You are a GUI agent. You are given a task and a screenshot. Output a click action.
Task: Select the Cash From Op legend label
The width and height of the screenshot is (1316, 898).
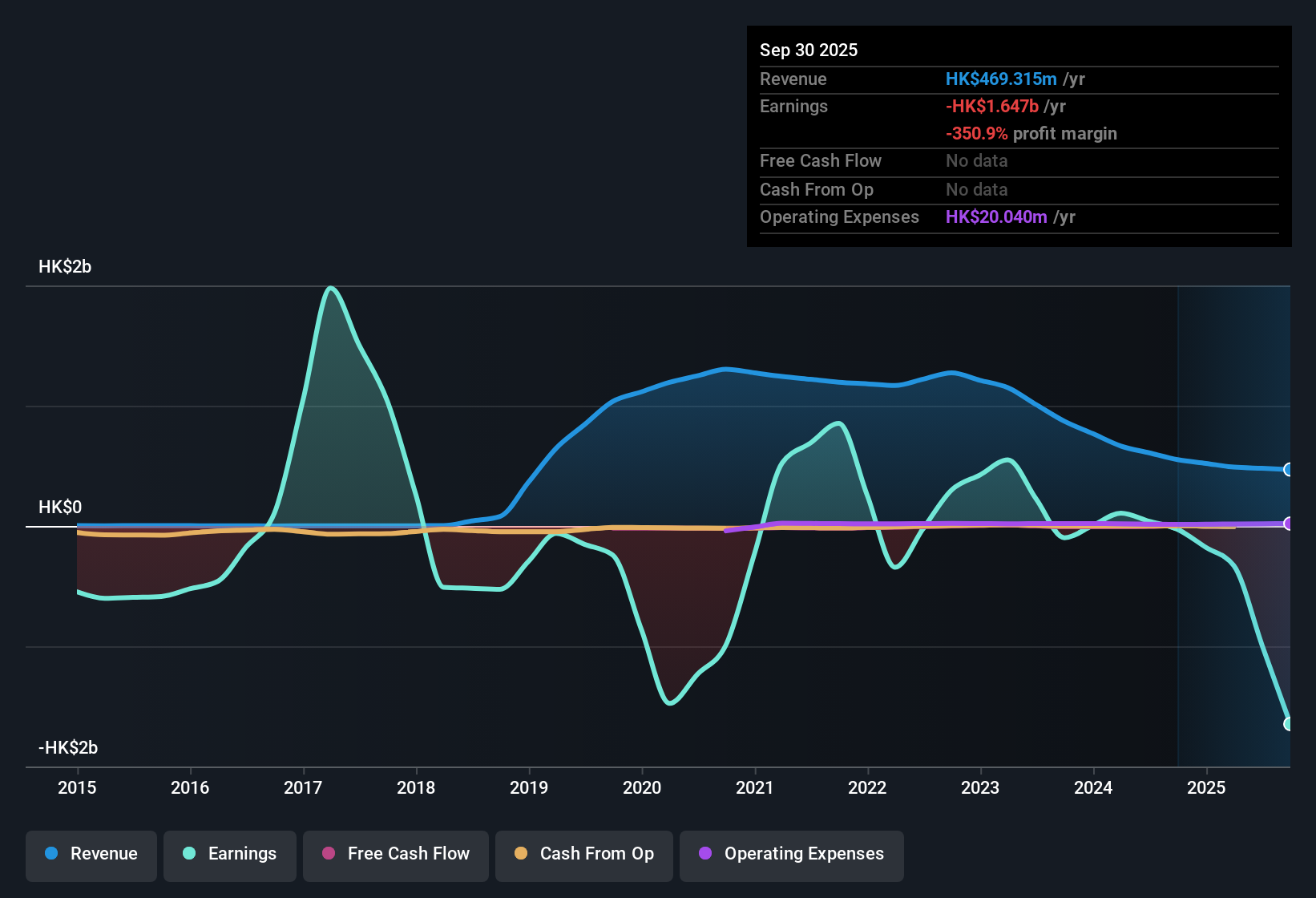coord(596,854)
